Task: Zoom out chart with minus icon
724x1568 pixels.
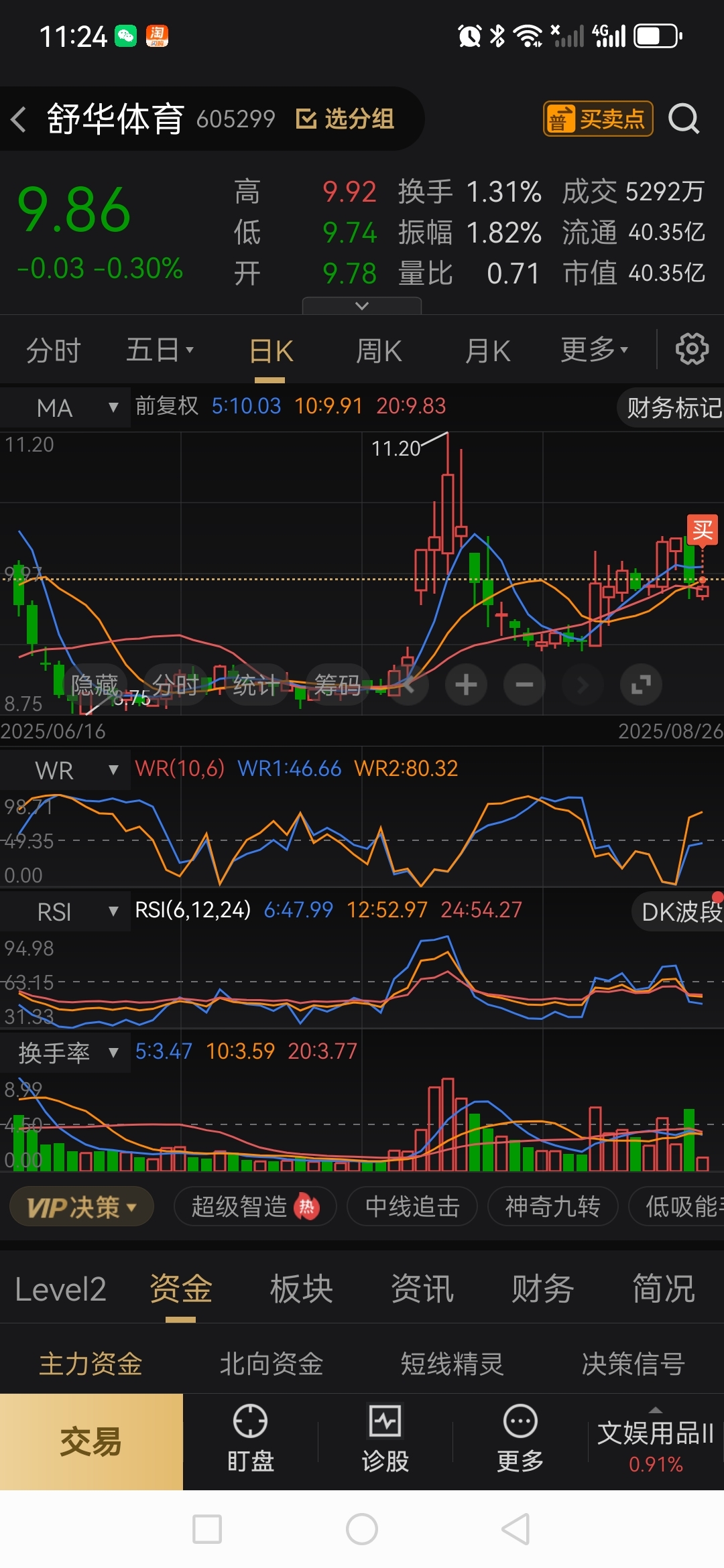Action: [x=524, y=685]
